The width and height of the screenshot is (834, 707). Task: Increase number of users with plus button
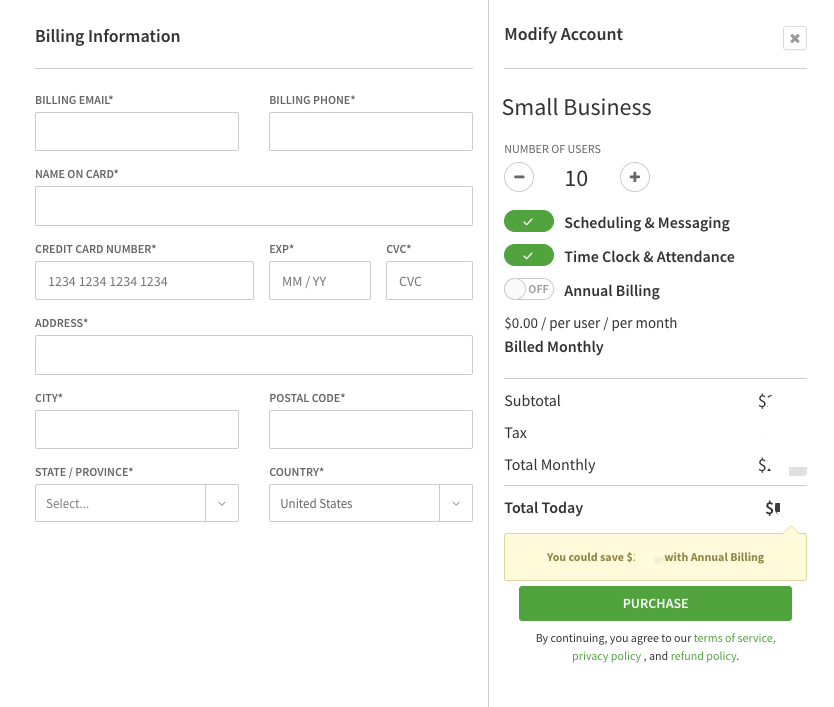pos(635,178)
